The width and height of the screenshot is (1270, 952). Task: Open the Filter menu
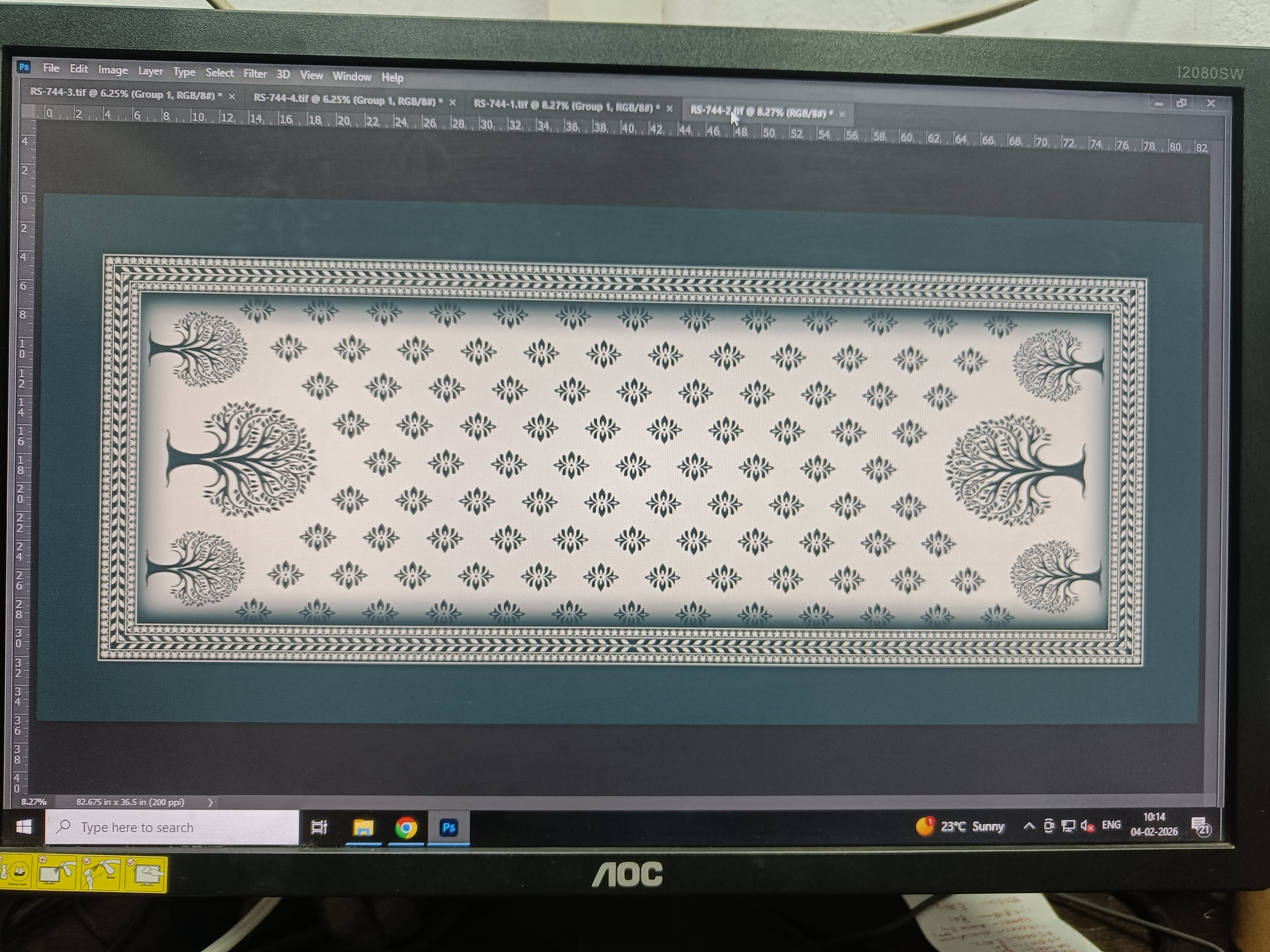[x=255, y=73]
